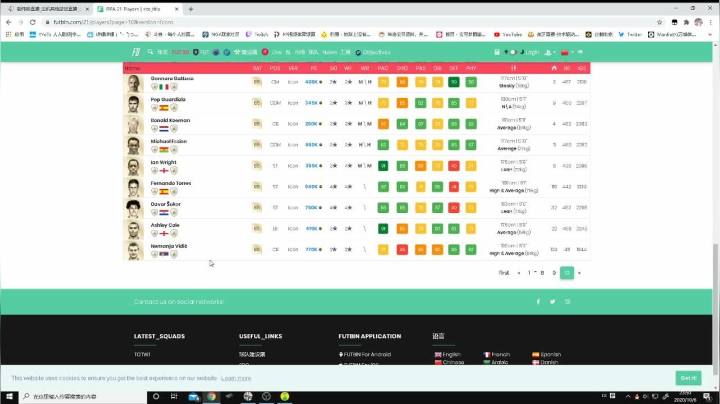Click the England flag under Ashley Cole

click(164, 234)
